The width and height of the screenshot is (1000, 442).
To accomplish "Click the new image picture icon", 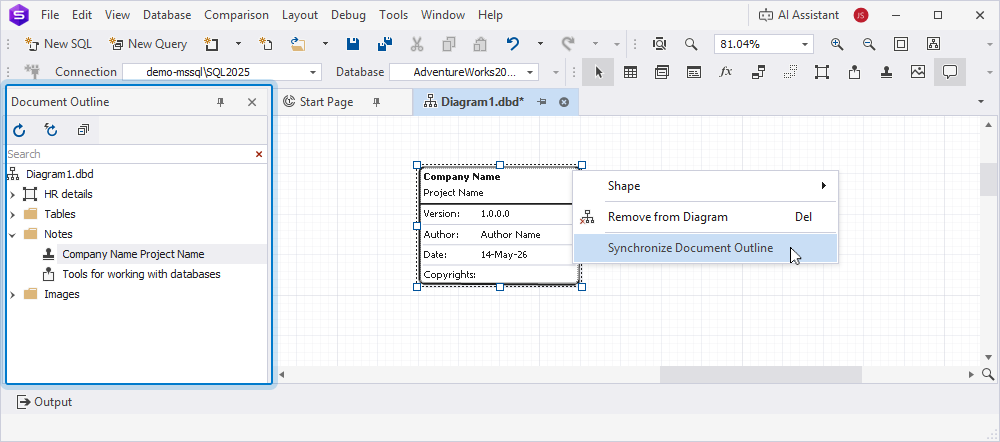I will coord(918,72).
